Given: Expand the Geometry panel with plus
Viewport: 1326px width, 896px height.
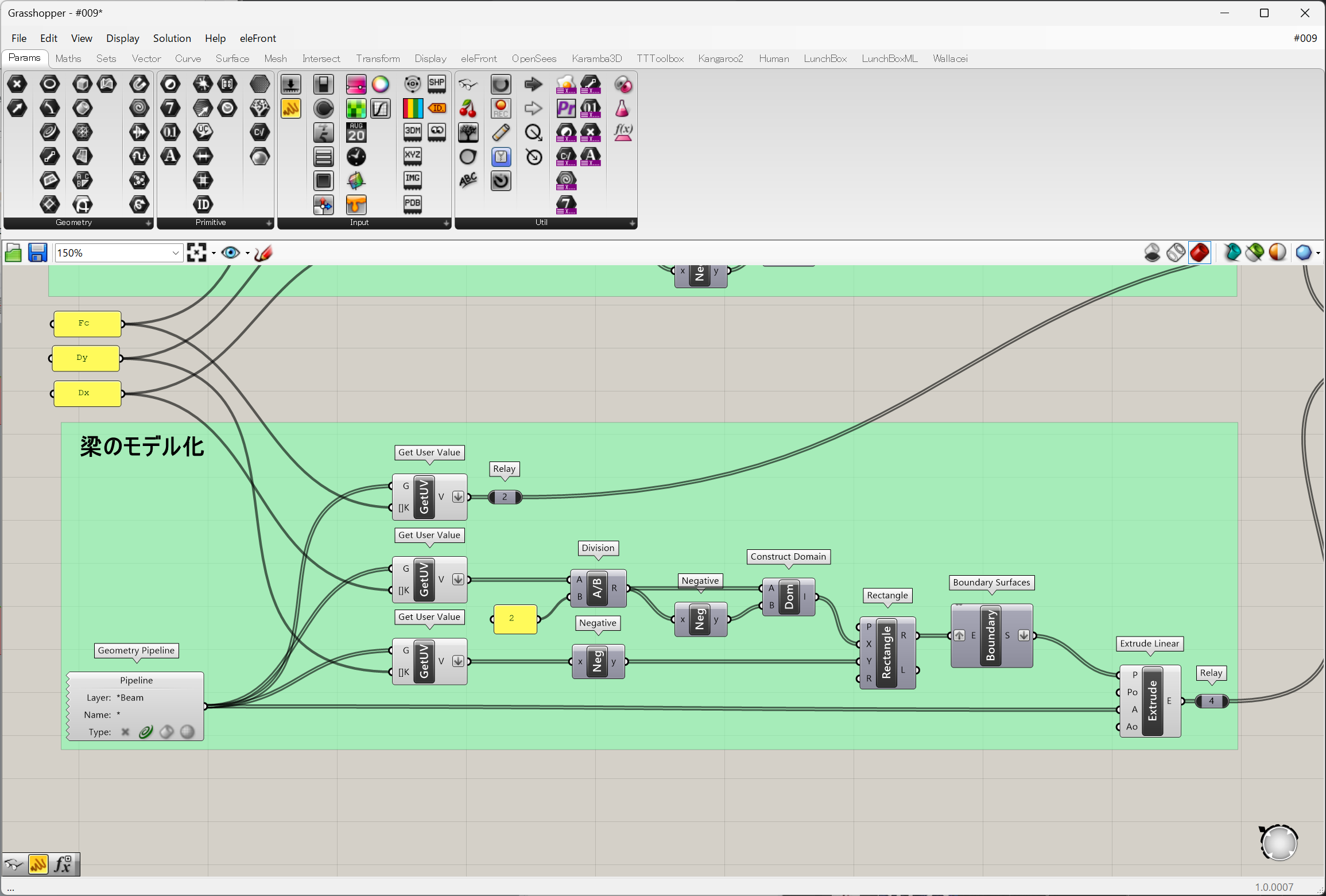Looking at the screenshot, I should (148, 223).
